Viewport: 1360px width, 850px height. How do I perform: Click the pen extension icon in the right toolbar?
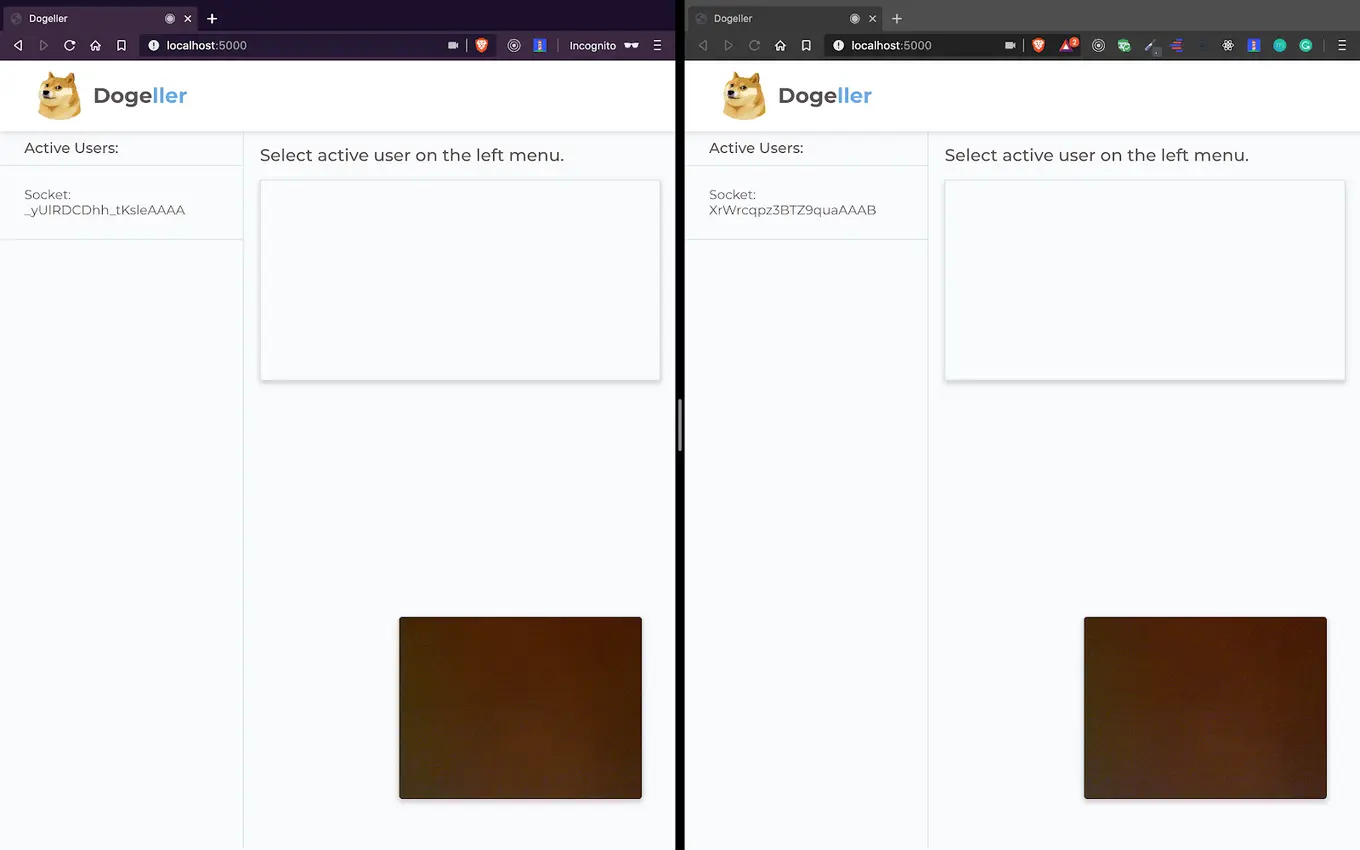1150,45
